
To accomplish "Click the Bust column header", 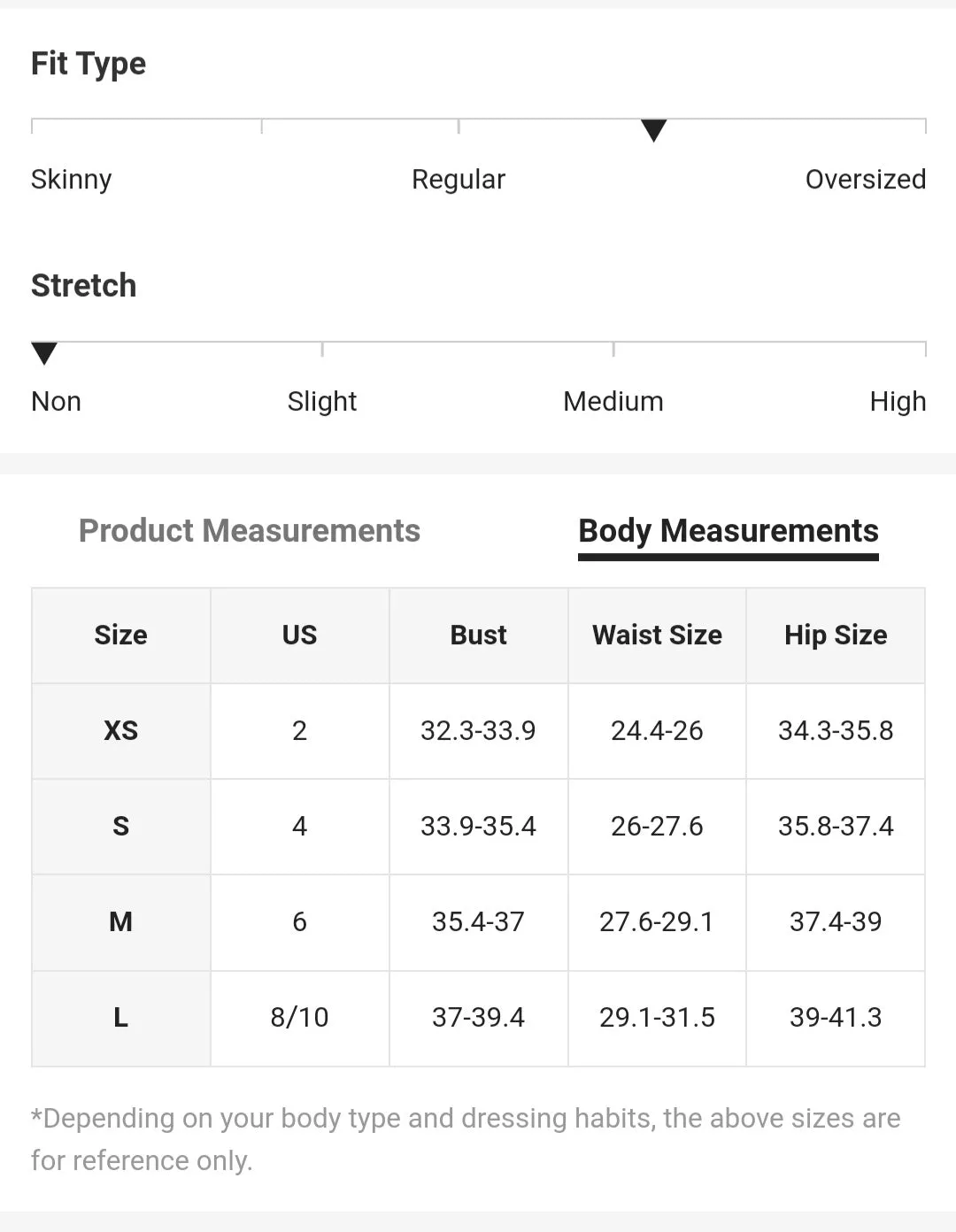I will point(478,635).
